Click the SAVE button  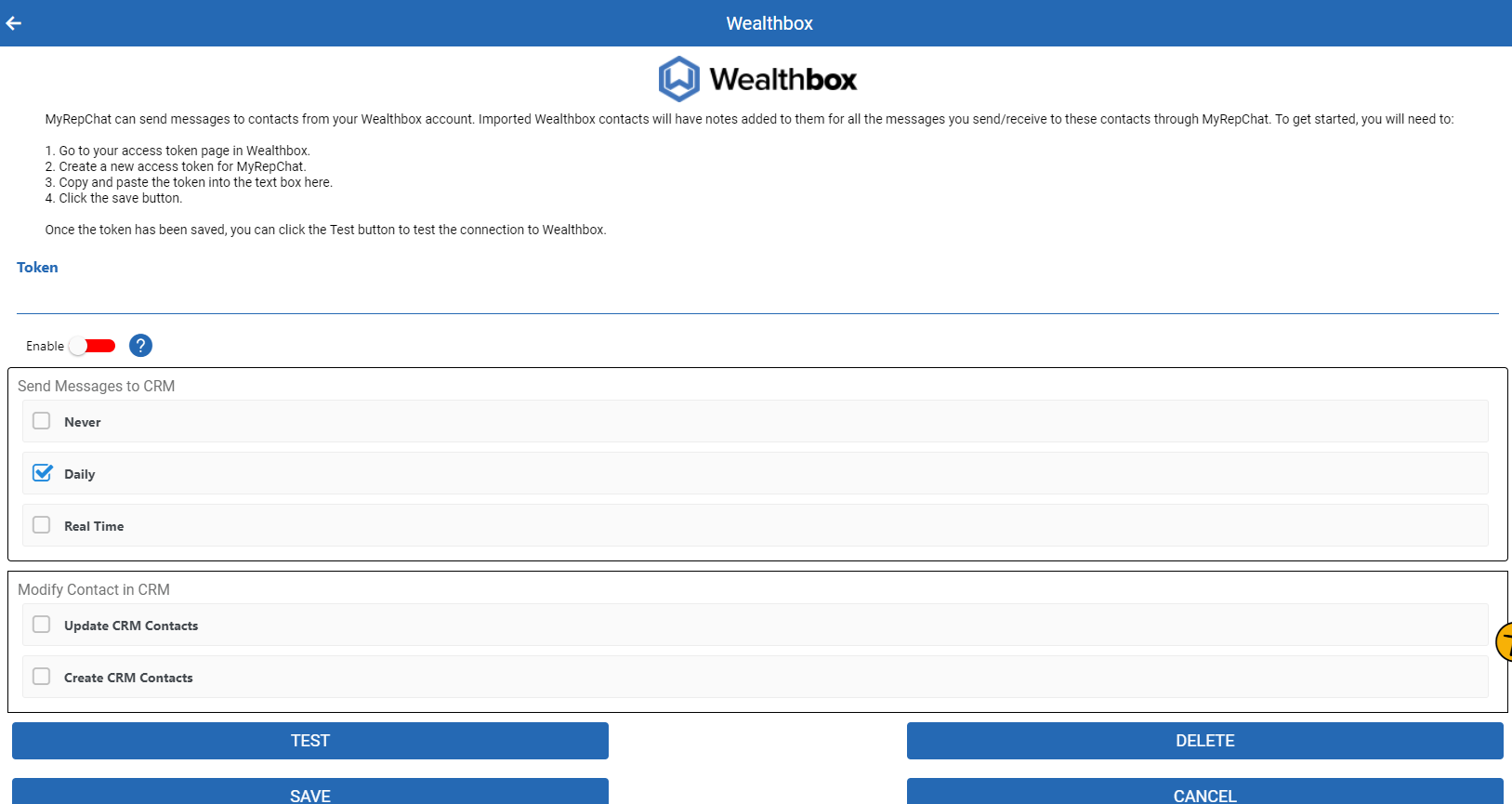point(309,793)
